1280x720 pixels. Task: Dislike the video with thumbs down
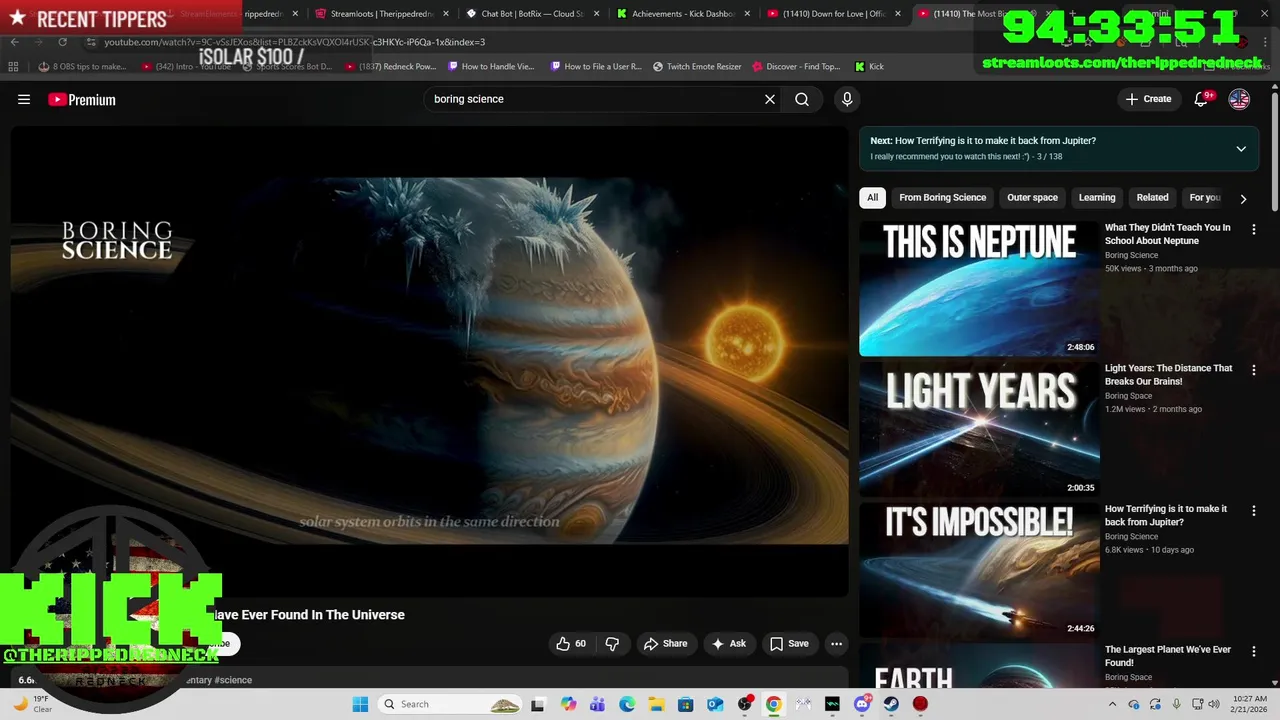612,644
